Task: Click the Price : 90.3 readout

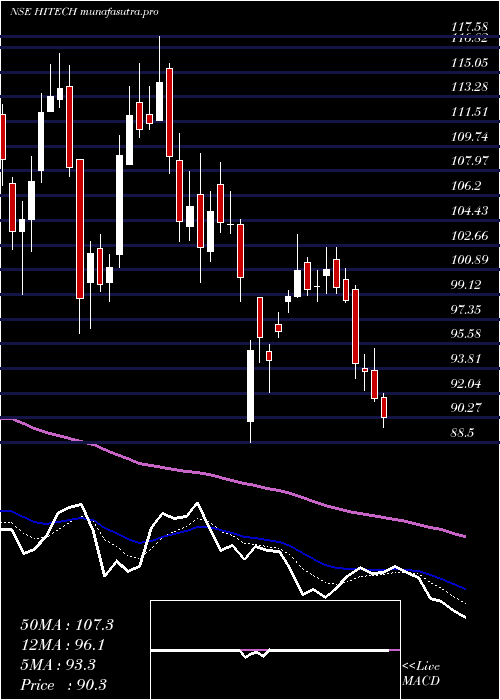Action: (63, 685)
